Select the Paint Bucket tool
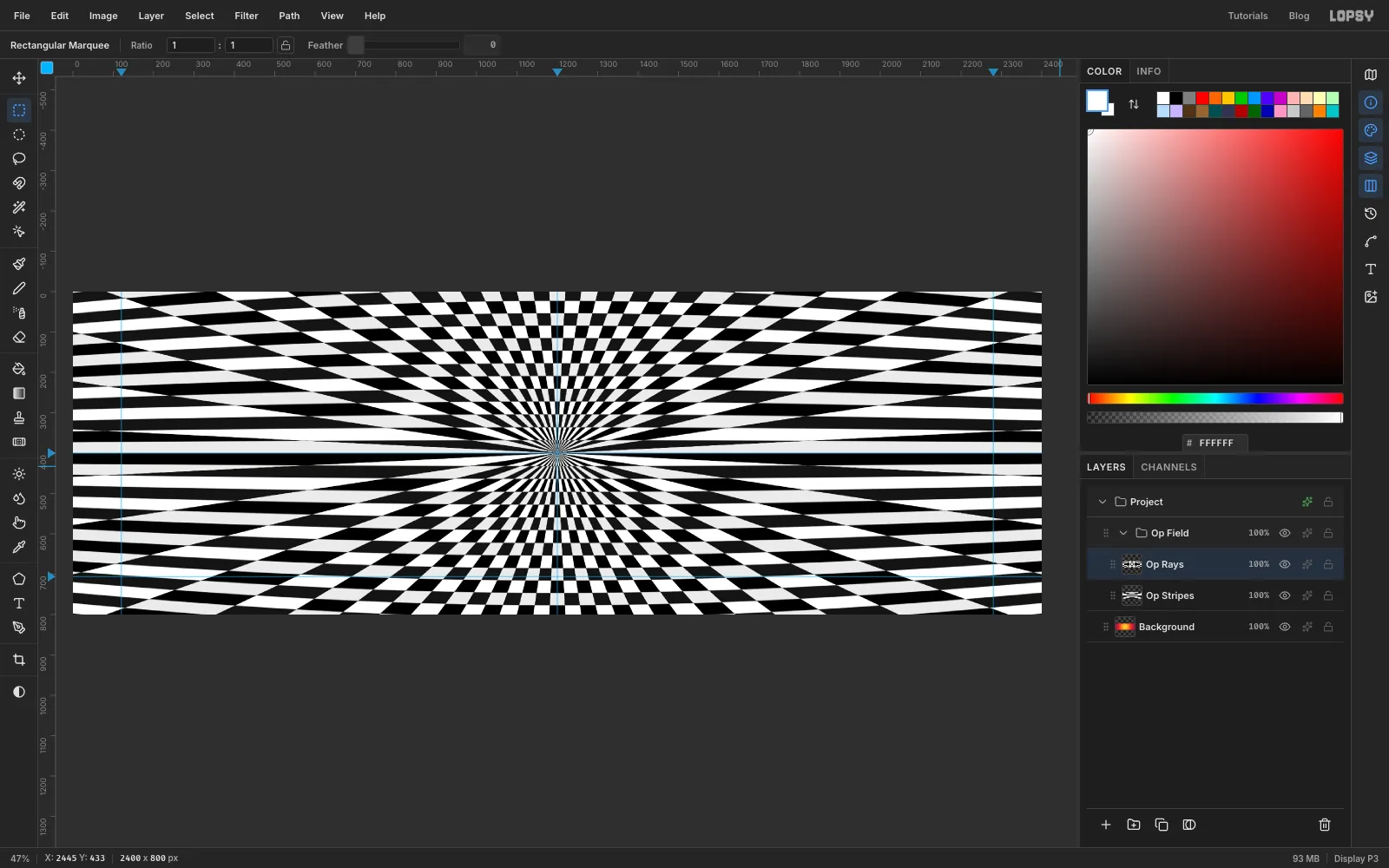 (19, 369)
